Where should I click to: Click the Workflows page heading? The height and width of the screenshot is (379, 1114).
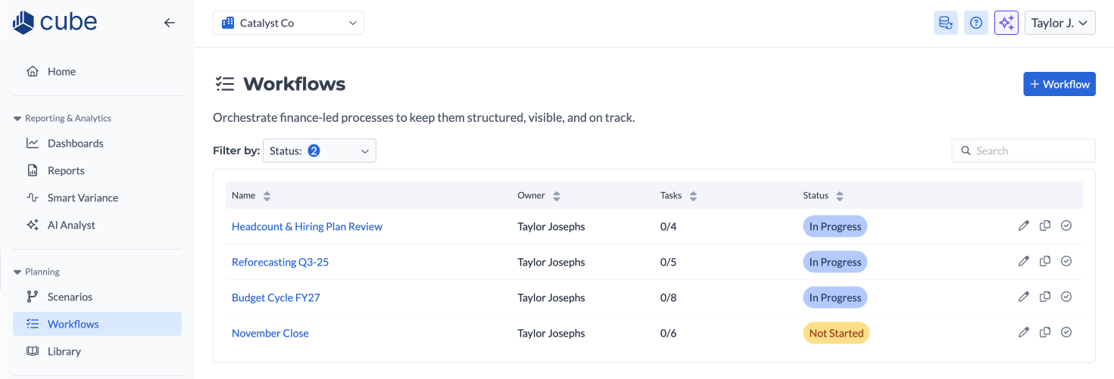(x=294, y=84)
